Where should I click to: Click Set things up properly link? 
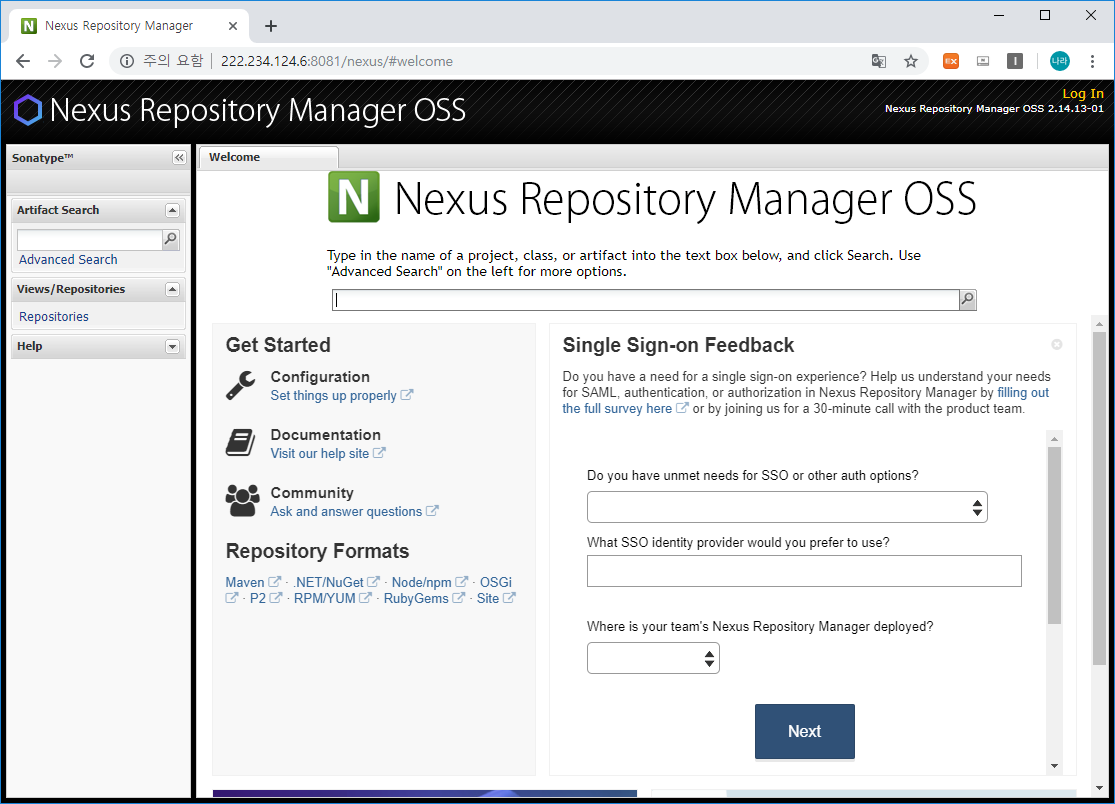pyautogui.click(x=334, y=396)
